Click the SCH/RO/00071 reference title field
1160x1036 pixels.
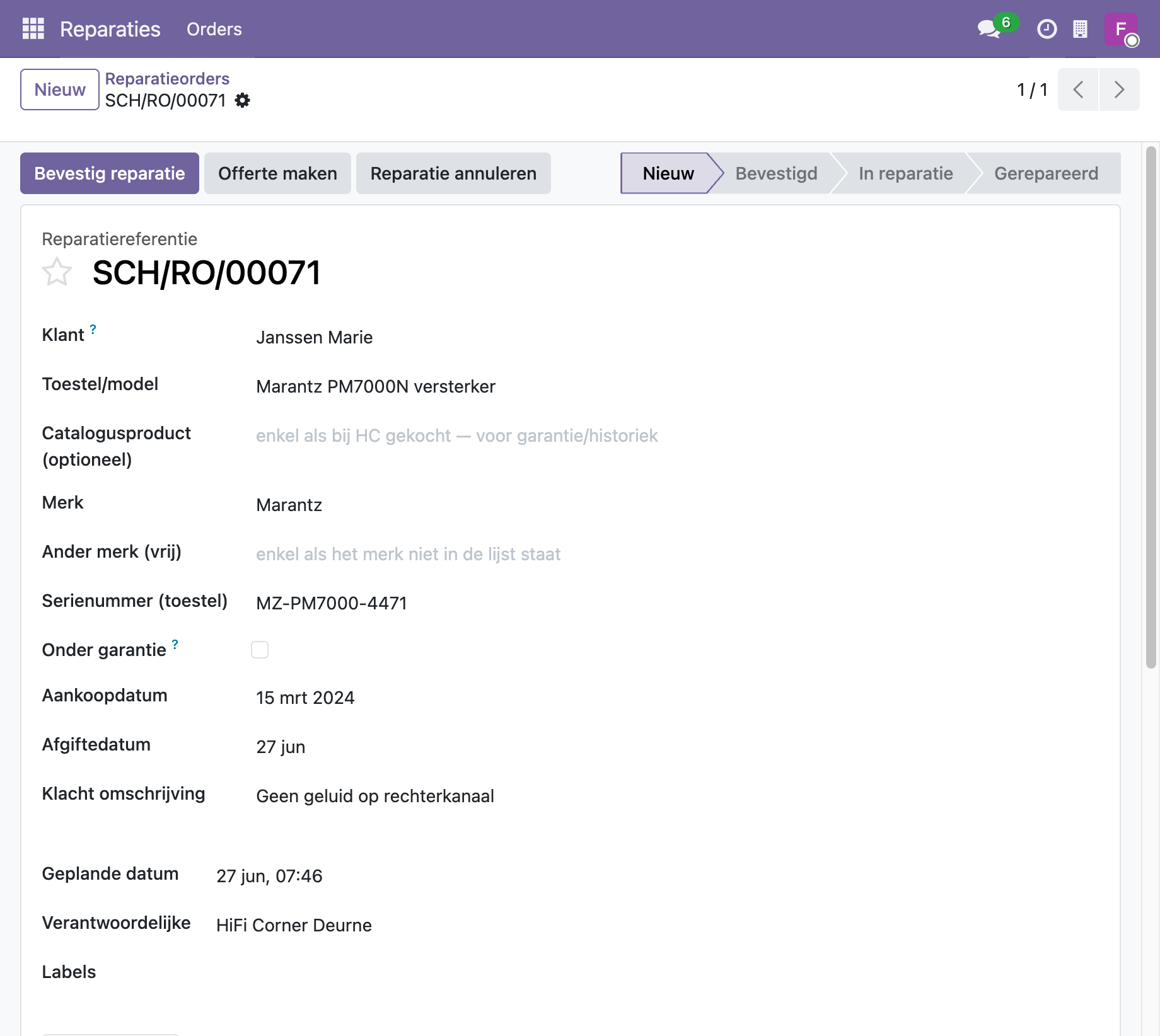click(x=207, y=273)
